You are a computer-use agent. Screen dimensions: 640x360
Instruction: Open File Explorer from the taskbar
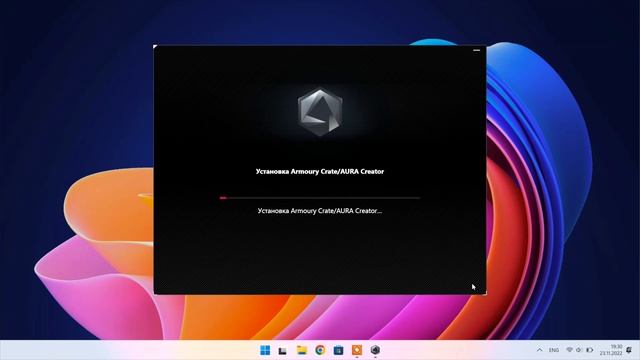302,350
